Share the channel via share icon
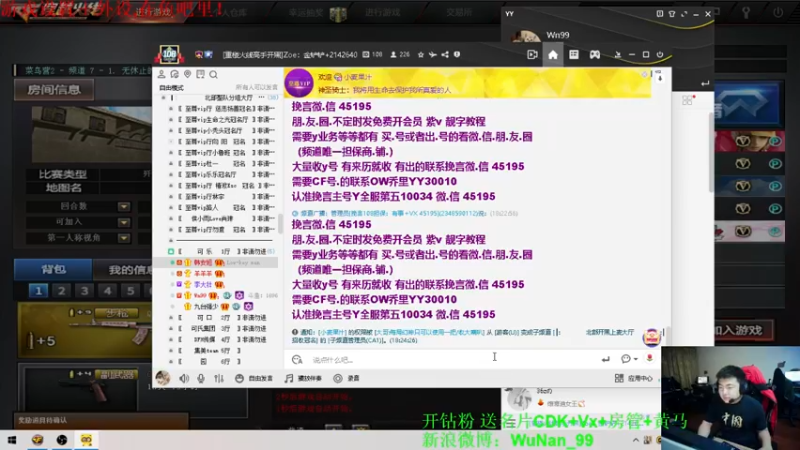Image resolution: width=800 pixels, height=450 pixels. click(x=445, y=55)
